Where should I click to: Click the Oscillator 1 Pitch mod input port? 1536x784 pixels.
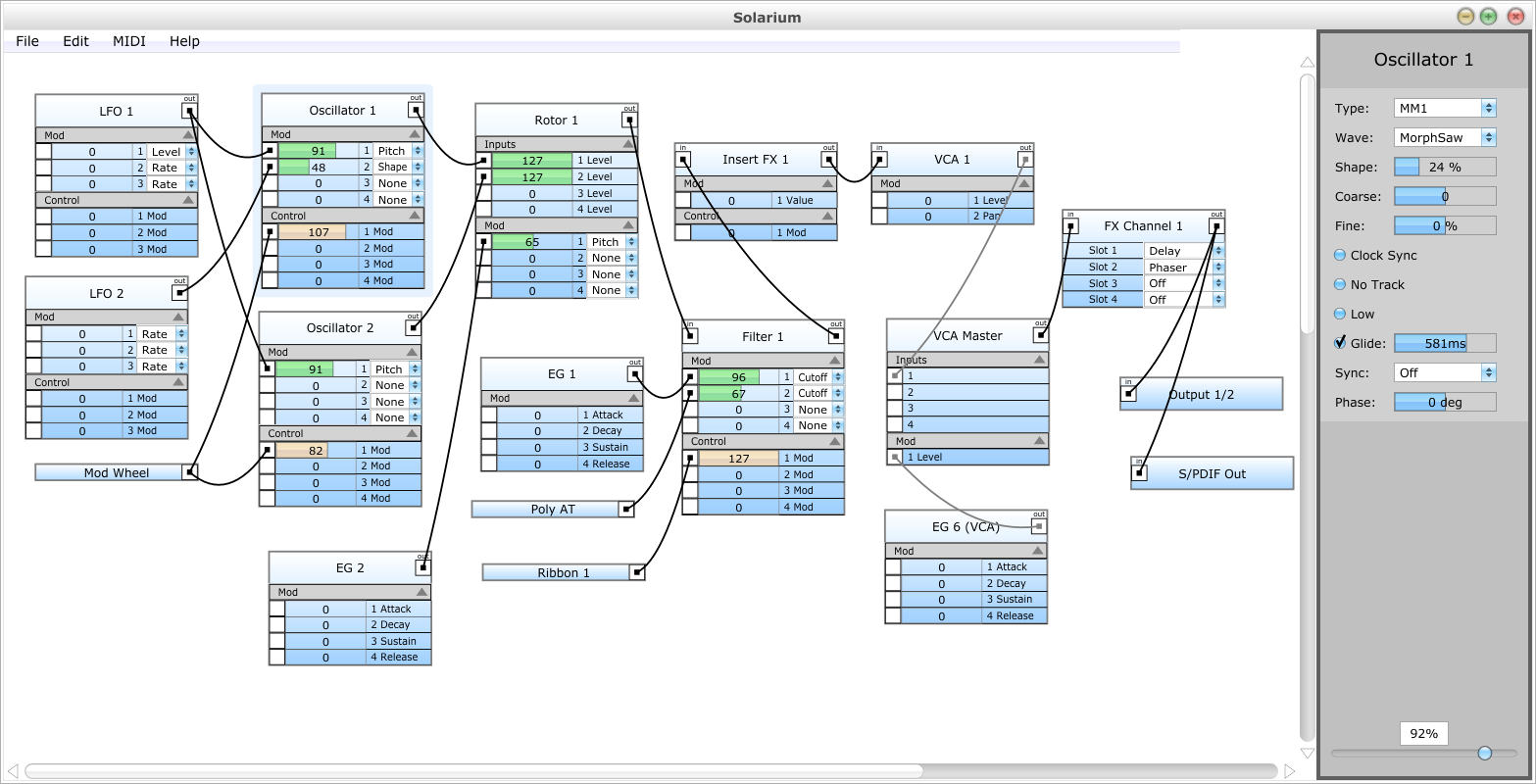[271, 151]
